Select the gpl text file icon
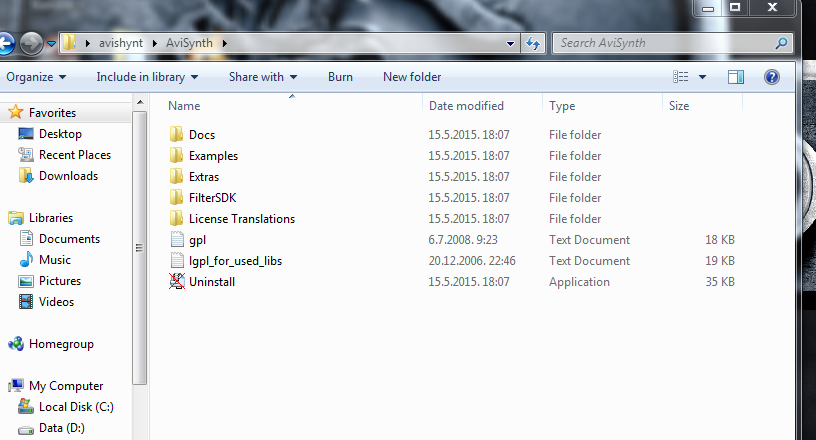The image size is (816, 440). [x=177, y=240]
